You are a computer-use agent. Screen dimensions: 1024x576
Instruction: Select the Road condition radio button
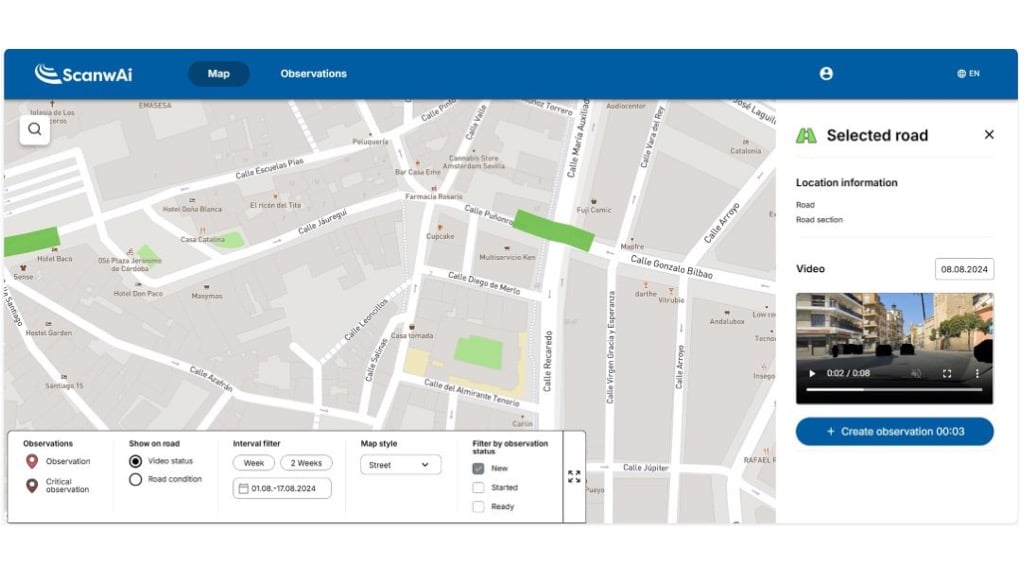(136, 480)
